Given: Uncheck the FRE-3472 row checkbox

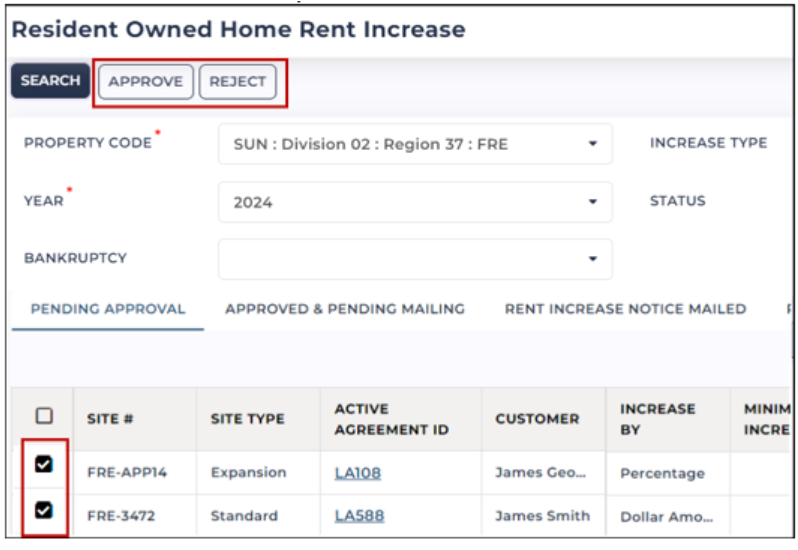Looking at the screenshot, I should pos(44,510).
